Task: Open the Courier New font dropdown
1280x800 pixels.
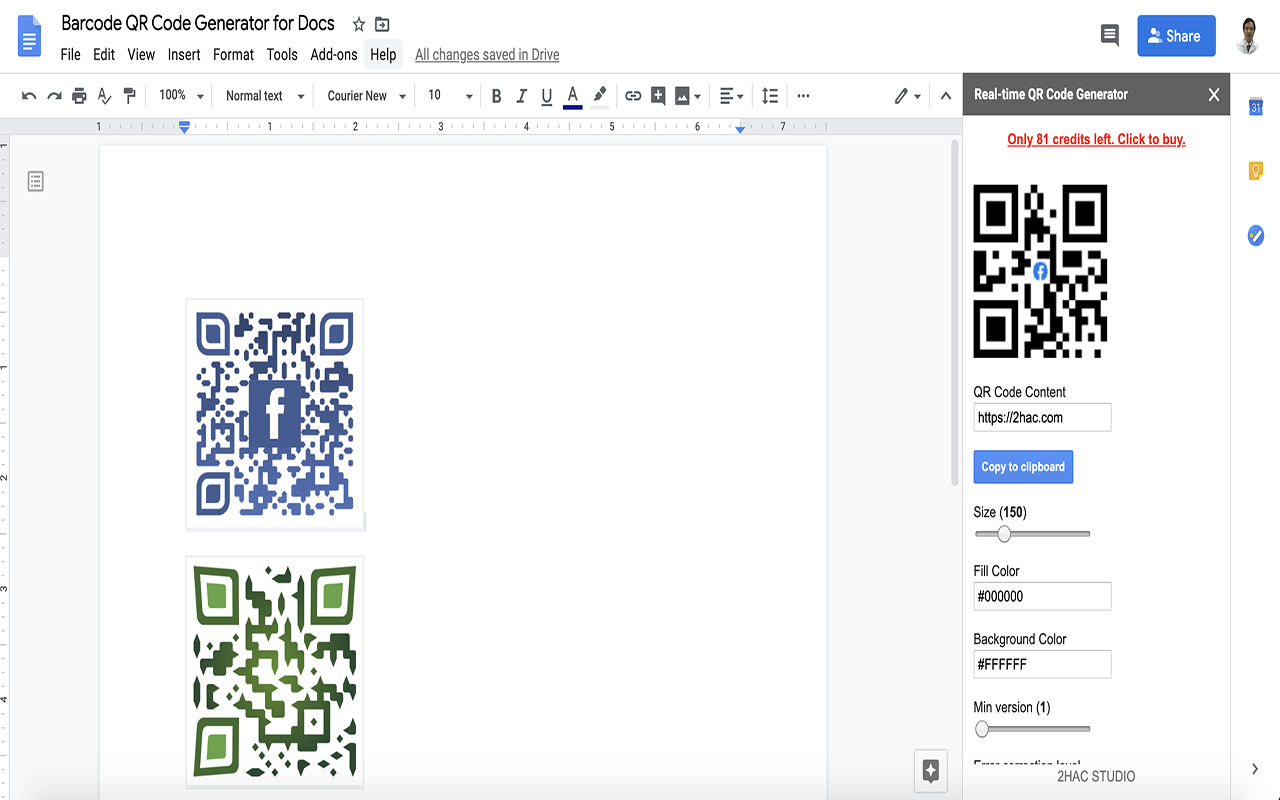Action: point(366,96)
